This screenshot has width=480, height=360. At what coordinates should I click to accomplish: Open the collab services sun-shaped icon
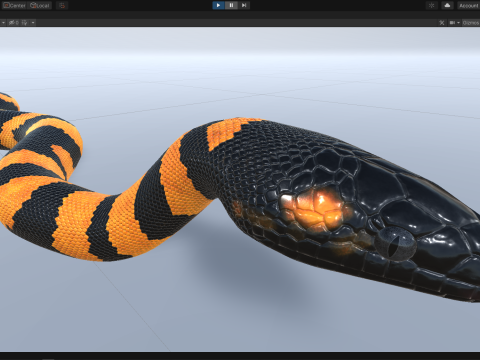(432, 5)
